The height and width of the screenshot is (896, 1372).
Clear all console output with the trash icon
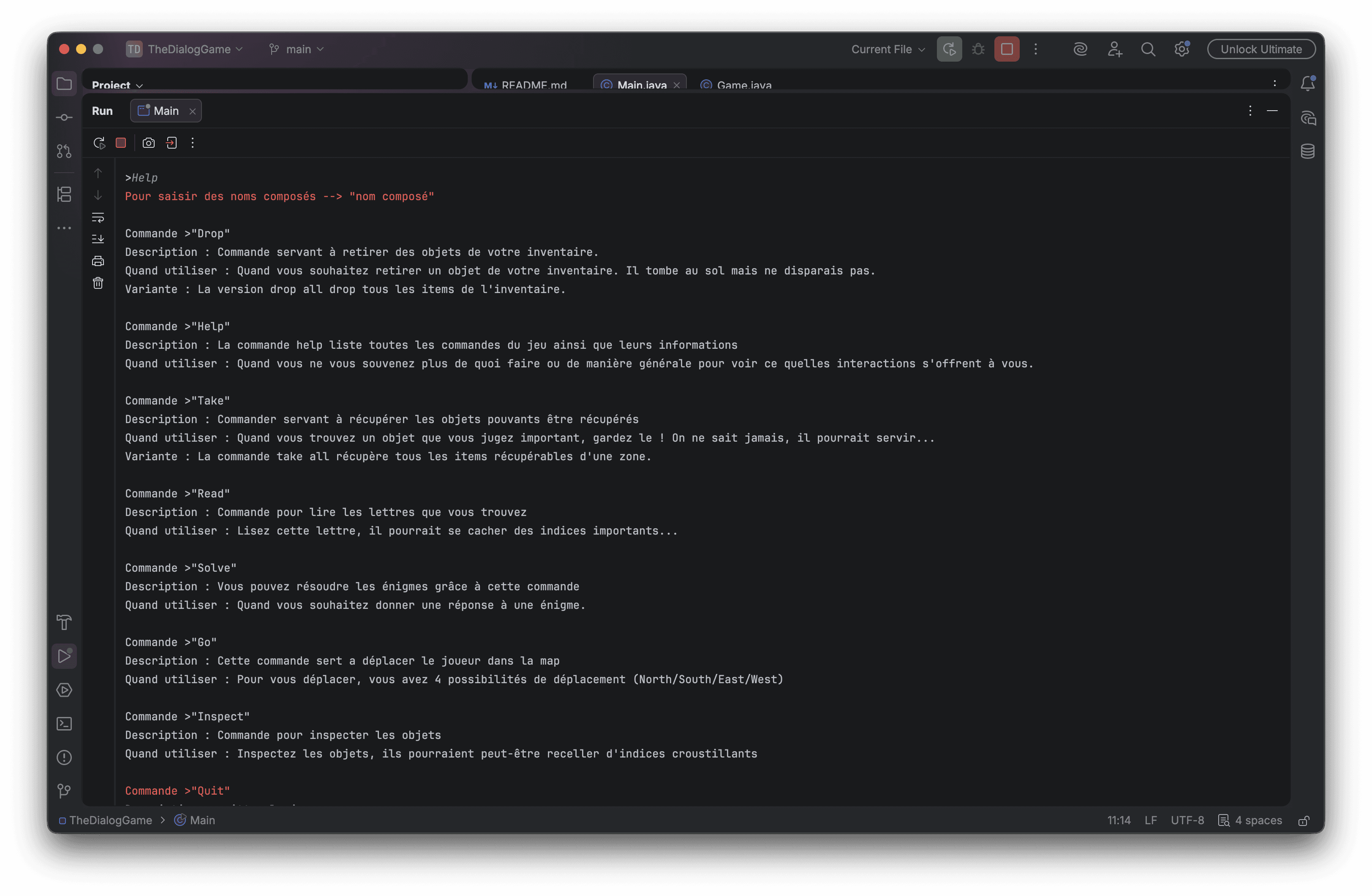click(x=98, y=283)
